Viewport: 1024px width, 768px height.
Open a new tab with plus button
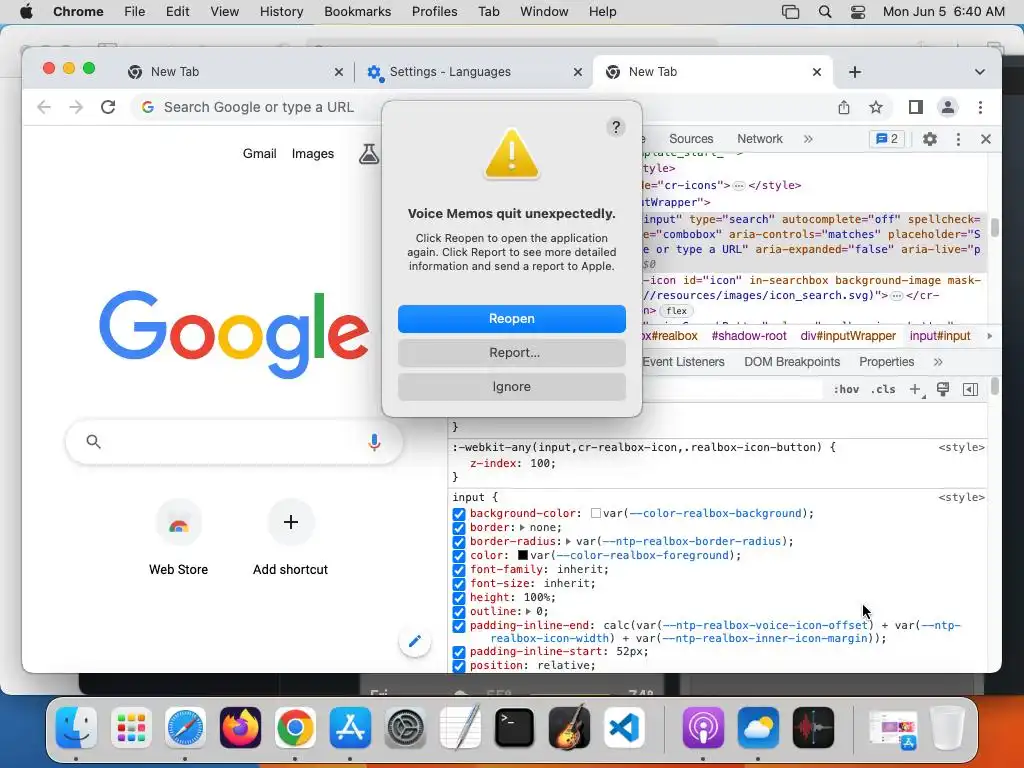pos(855,72)
